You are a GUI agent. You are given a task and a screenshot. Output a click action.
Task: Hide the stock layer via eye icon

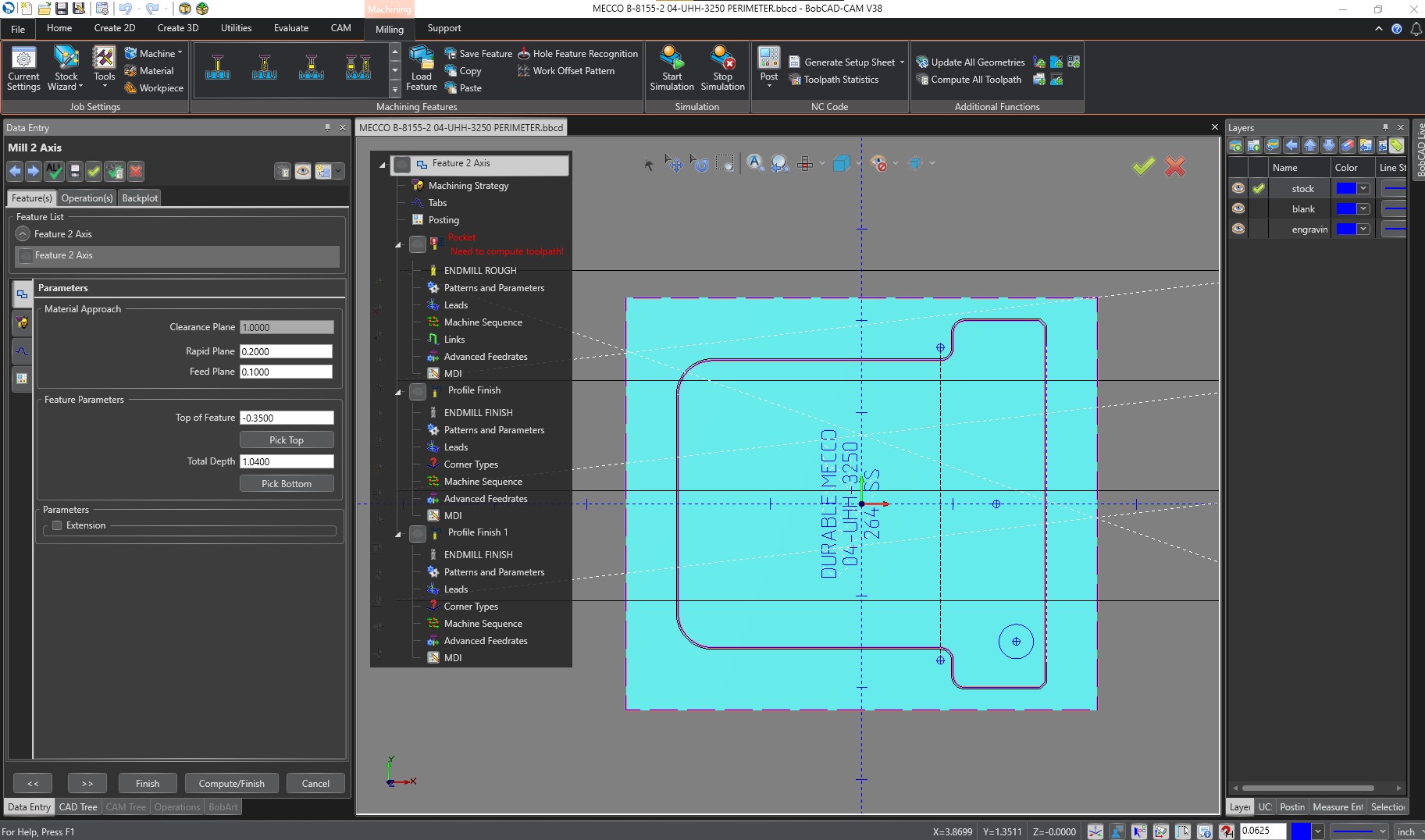(1238, 188)
